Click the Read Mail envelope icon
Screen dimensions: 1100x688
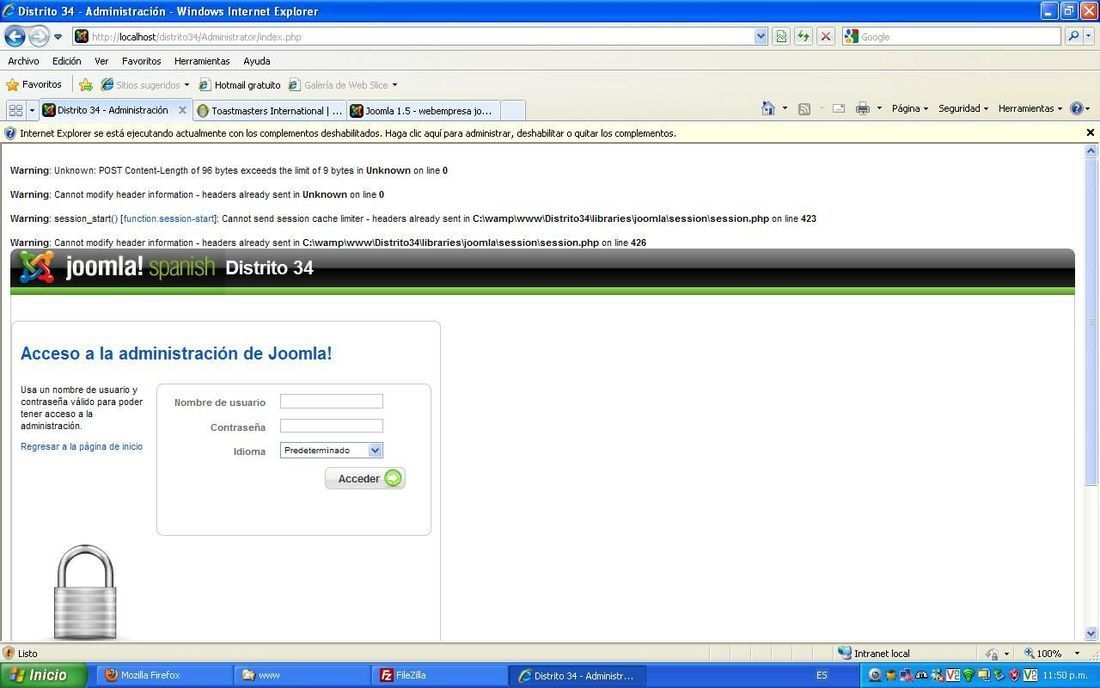coord(838,109)
